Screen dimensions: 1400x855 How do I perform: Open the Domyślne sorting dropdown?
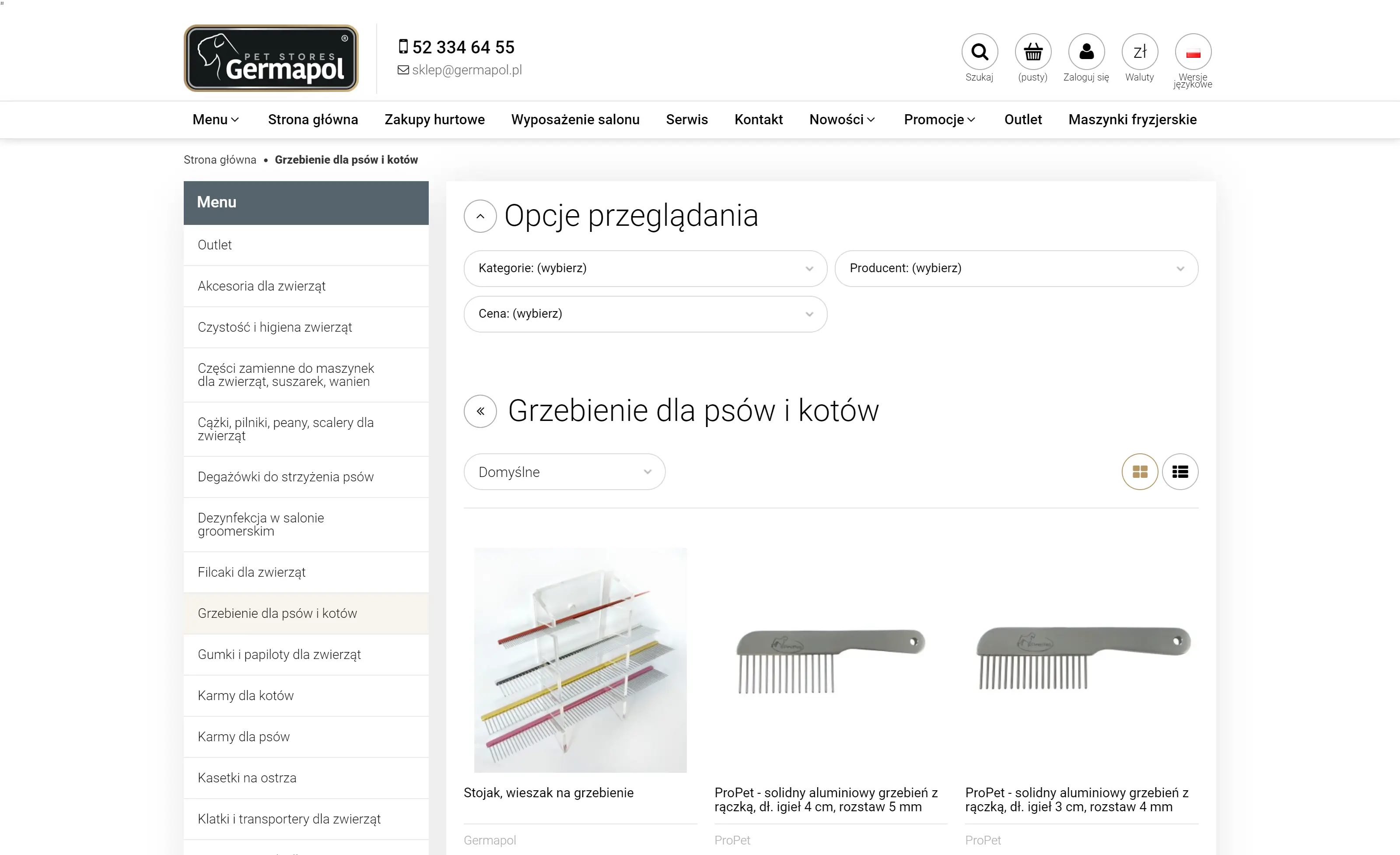564,472
